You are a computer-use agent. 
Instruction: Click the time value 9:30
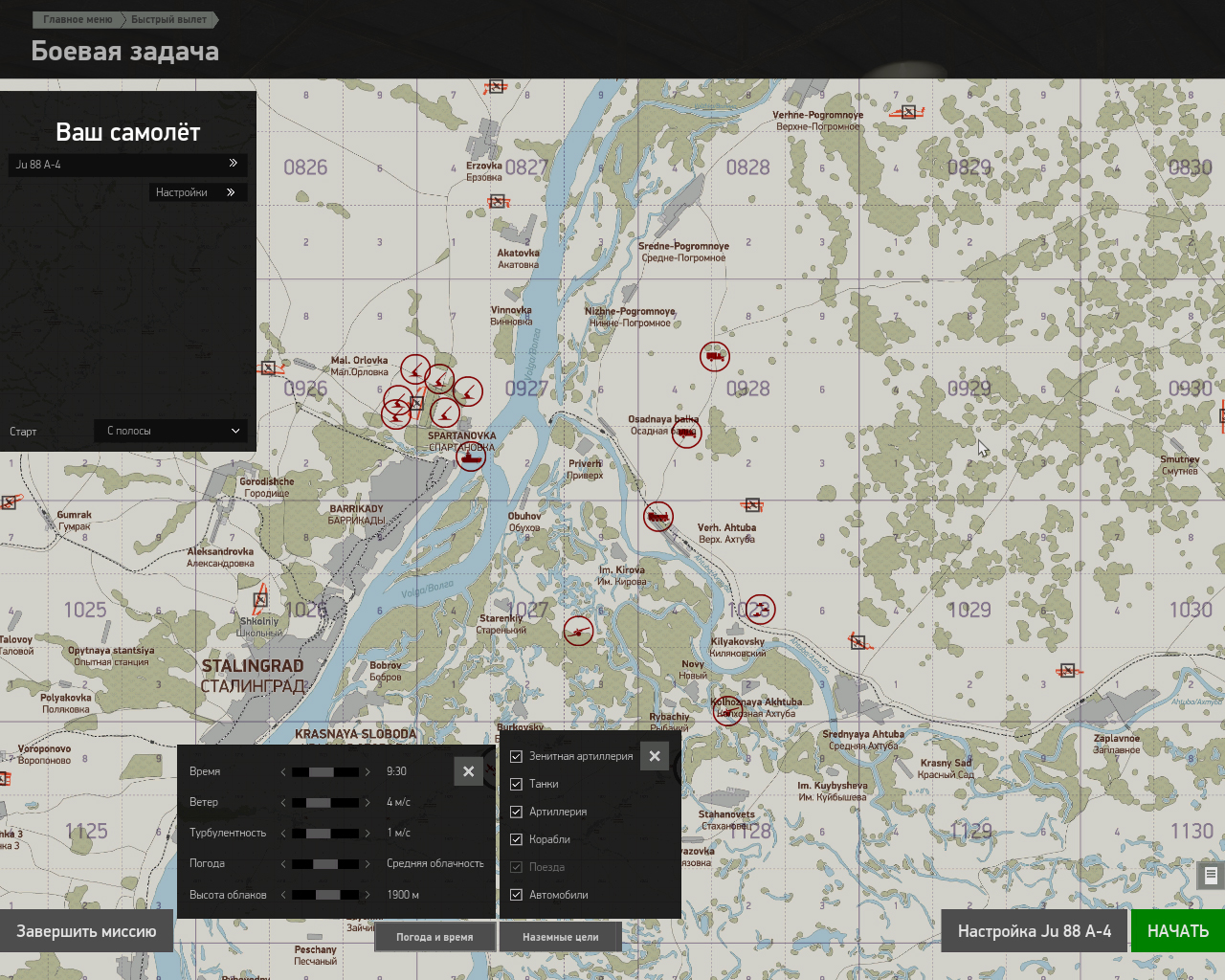coord(396,771)
